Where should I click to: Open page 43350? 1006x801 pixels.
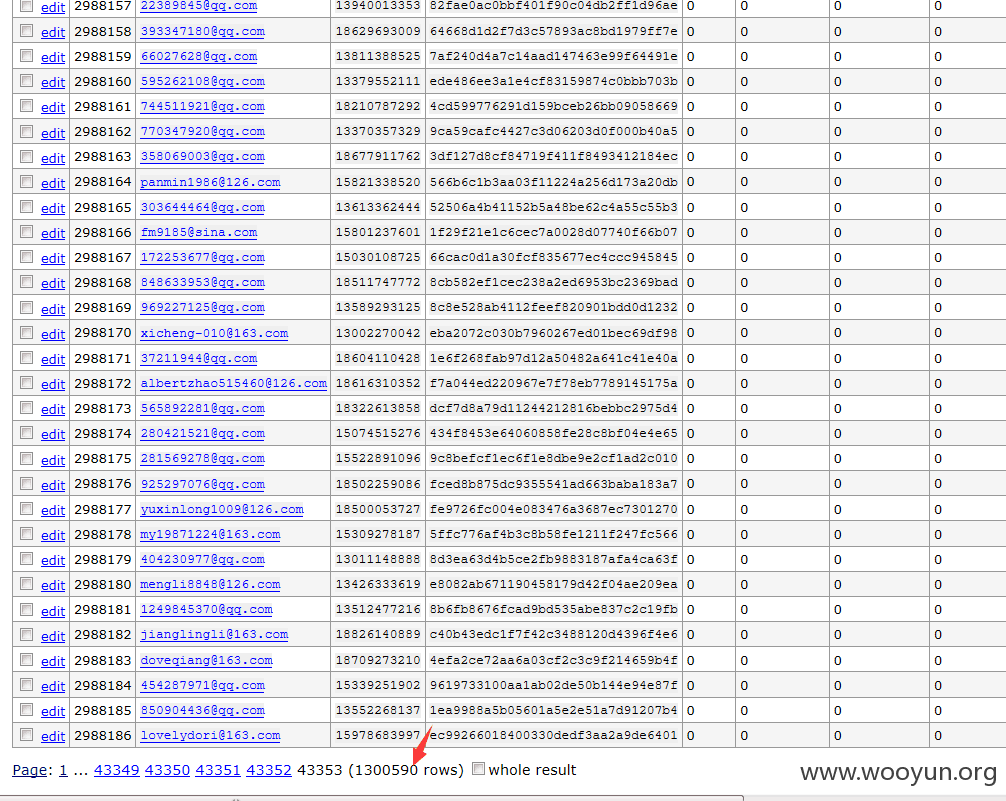pos(167,770)
